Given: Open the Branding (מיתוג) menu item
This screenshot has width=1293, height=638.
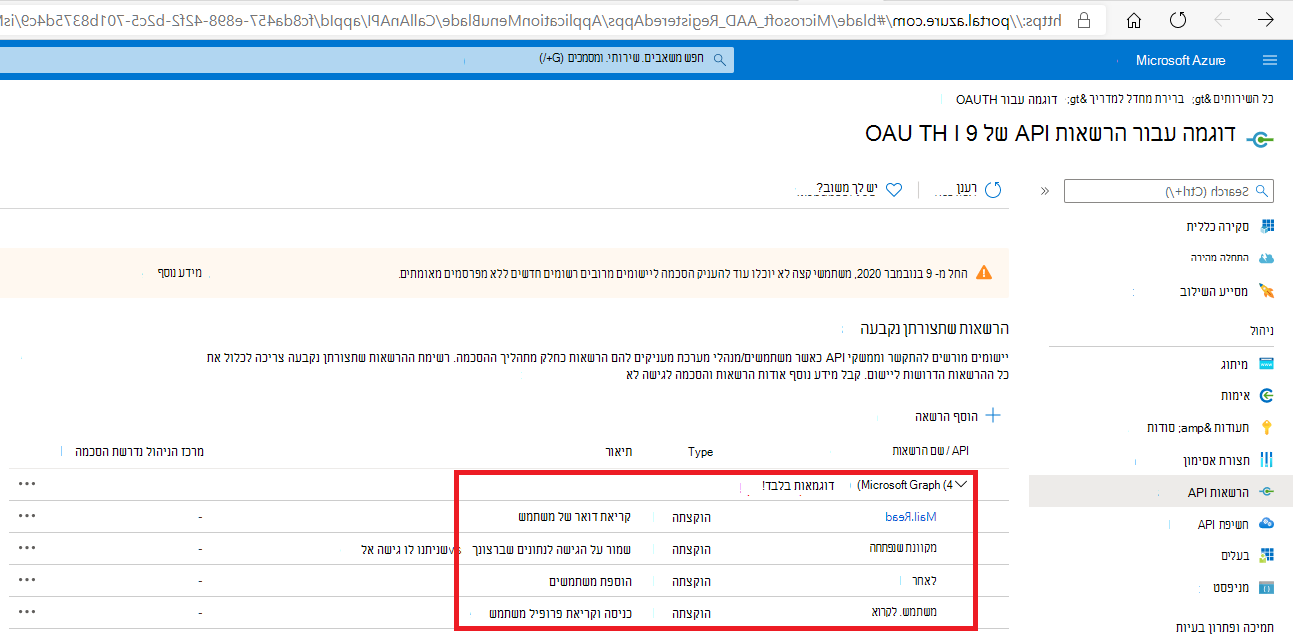Looking at the screenshot, I should (1235, 365).
